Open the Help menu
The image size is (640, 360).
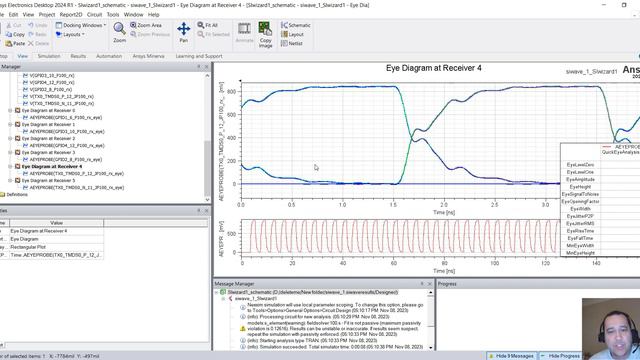(x=153, y=15)
